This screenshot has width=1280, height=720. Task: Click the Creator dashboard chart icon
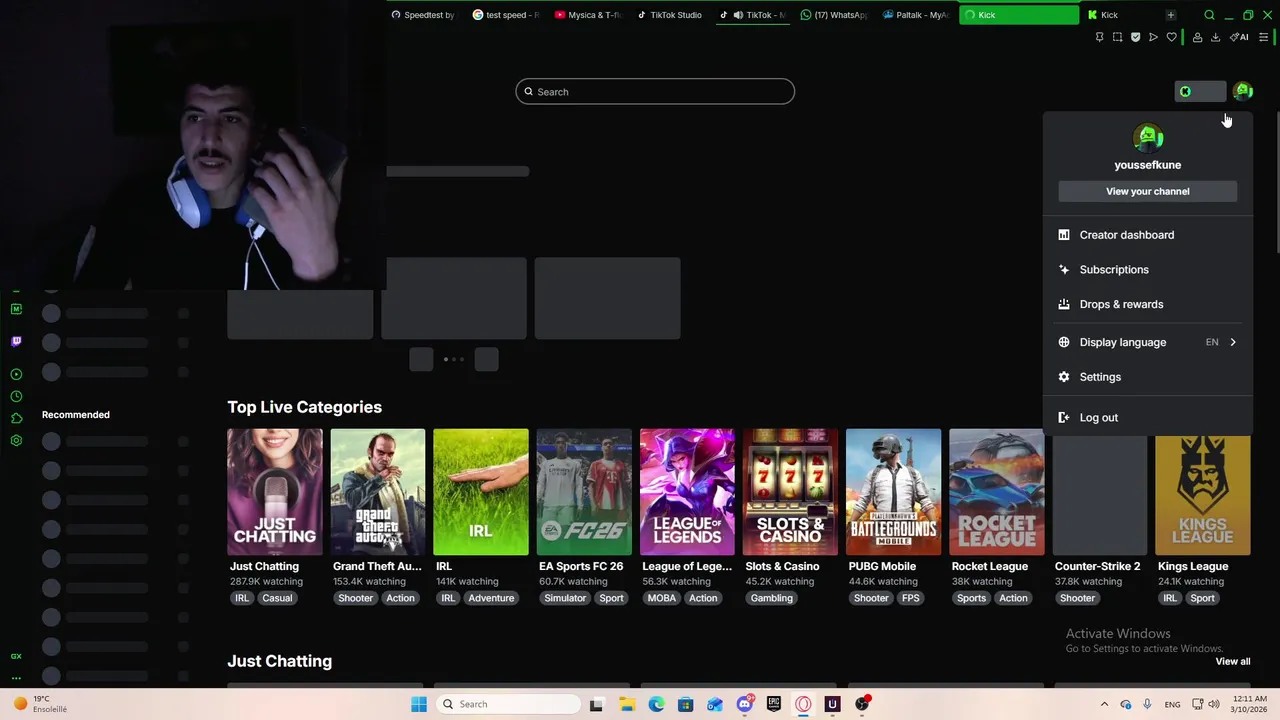tap(1064, 235)
